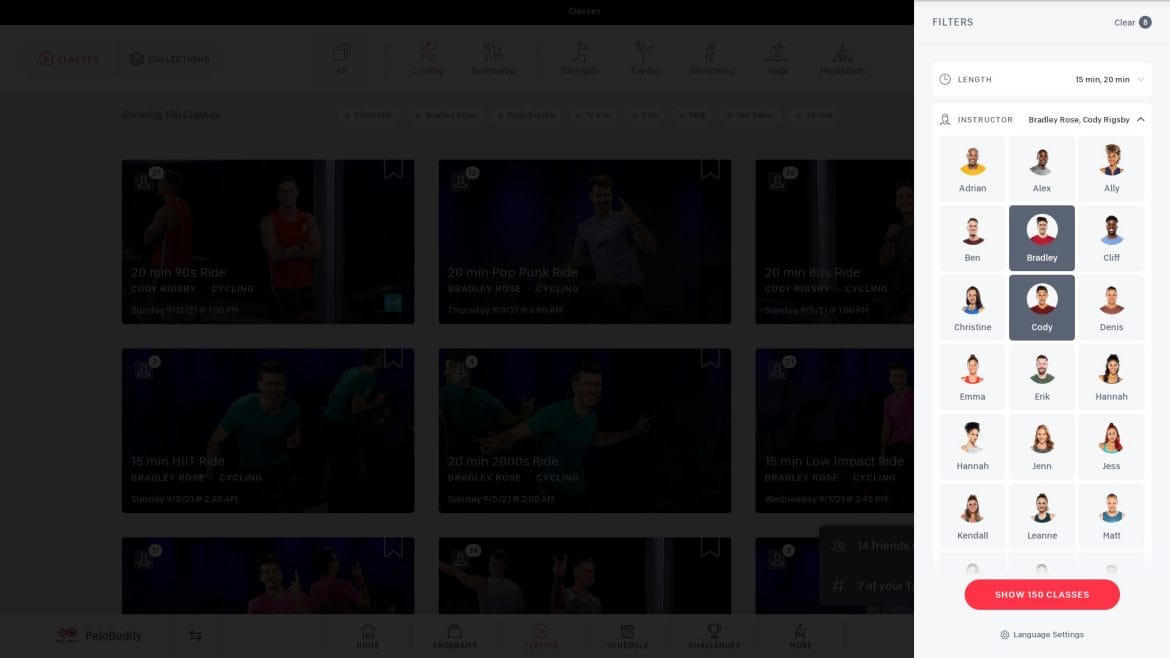Select the Bootcamp category icon
The height and width of the screenshot is (658, 1170).
point(493,52)
